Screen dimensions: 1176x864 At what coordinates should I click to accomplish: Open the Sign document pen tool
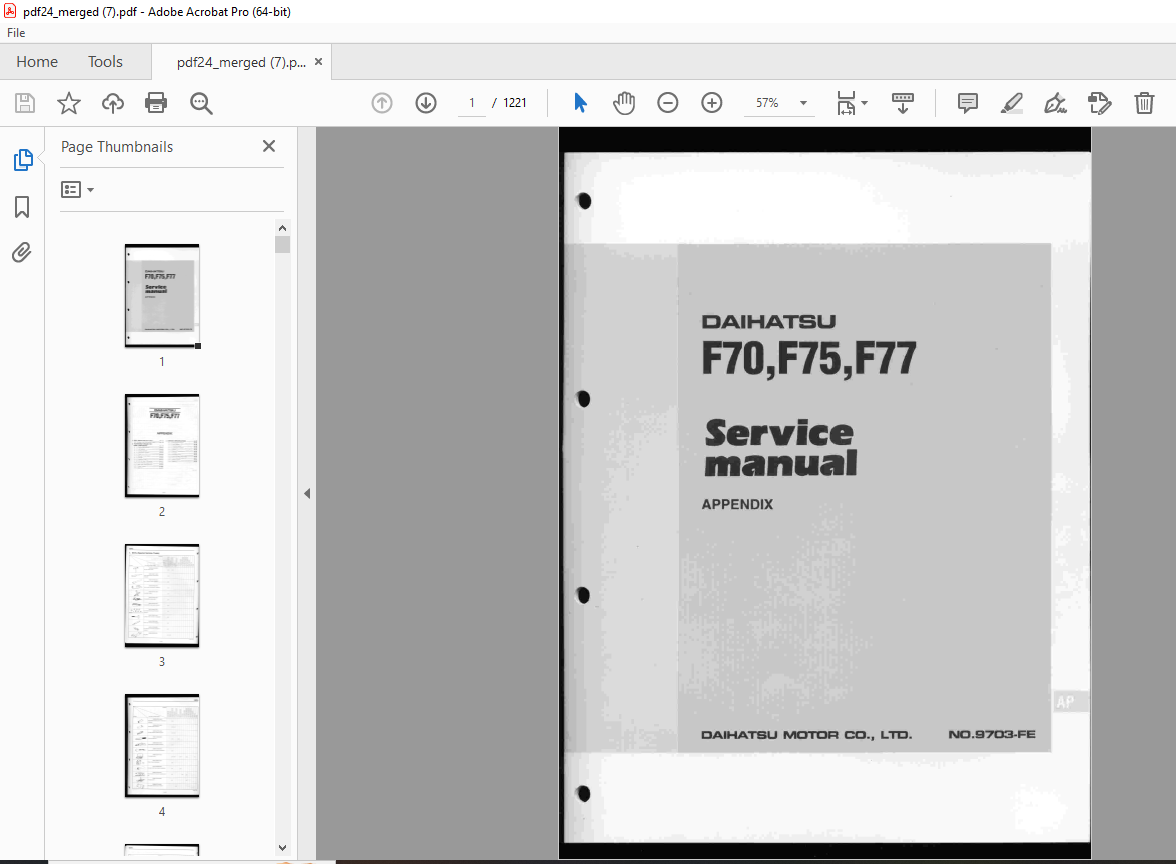(1055, 103)
